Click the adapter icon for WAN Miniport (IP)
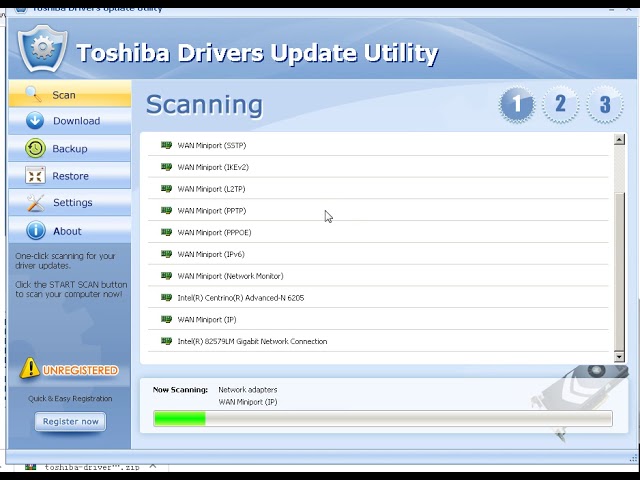The width and height of the screenshot is (640, 480). 166,319
